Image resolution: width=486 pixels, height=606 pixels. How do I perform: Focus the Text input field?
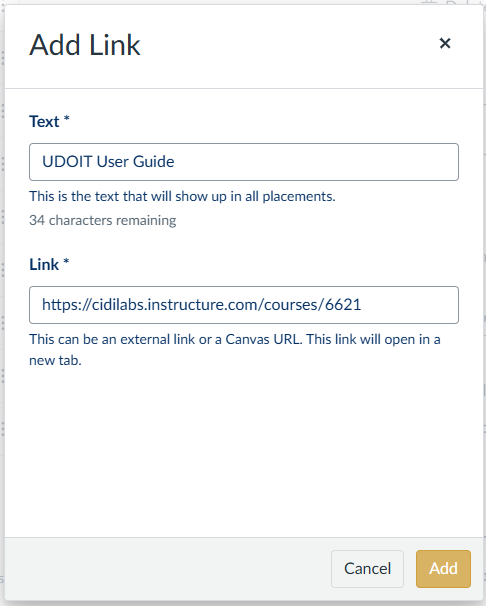(x=244, y=162)
